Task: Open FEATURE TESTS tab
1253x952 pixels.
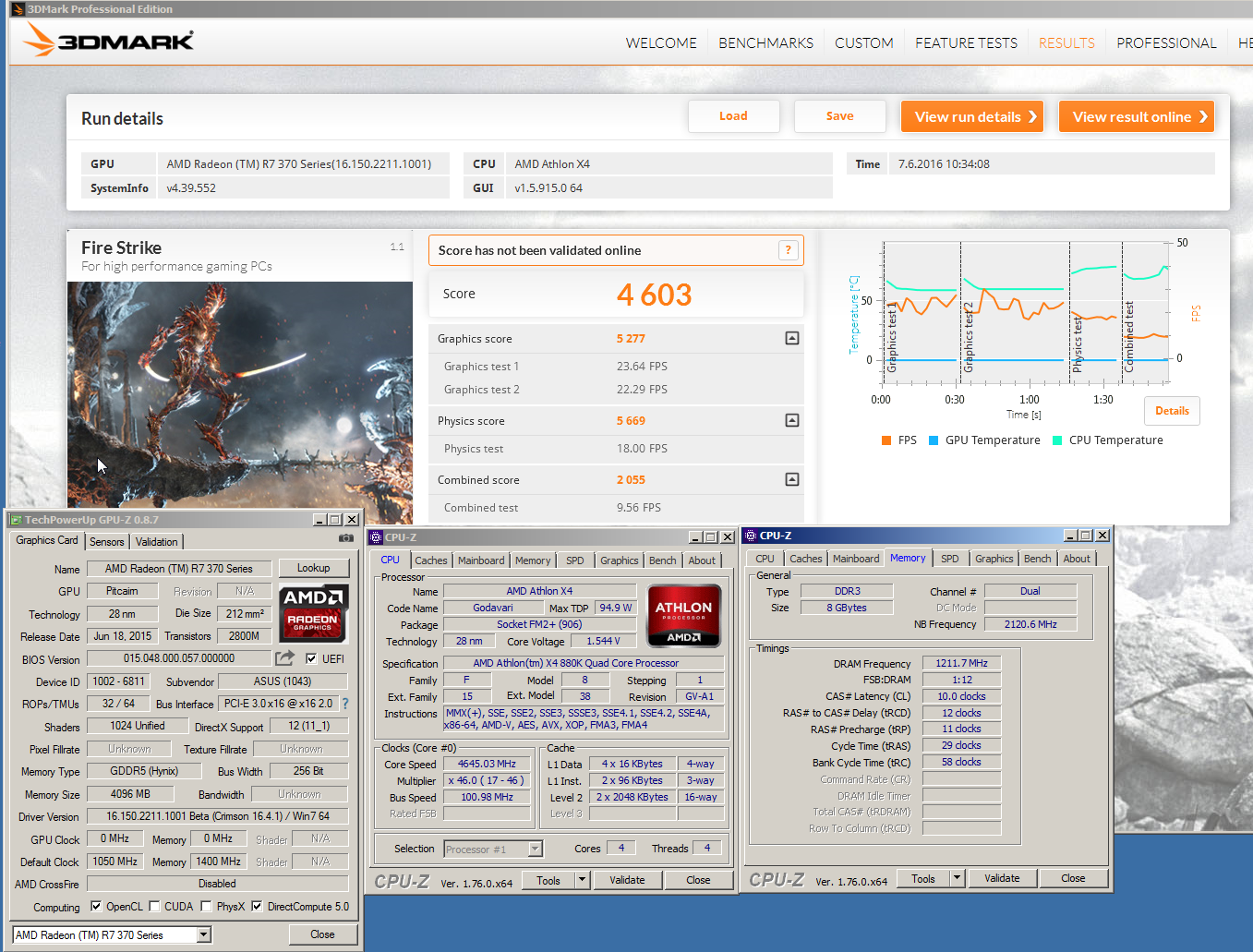Action: tap(966, 43)
